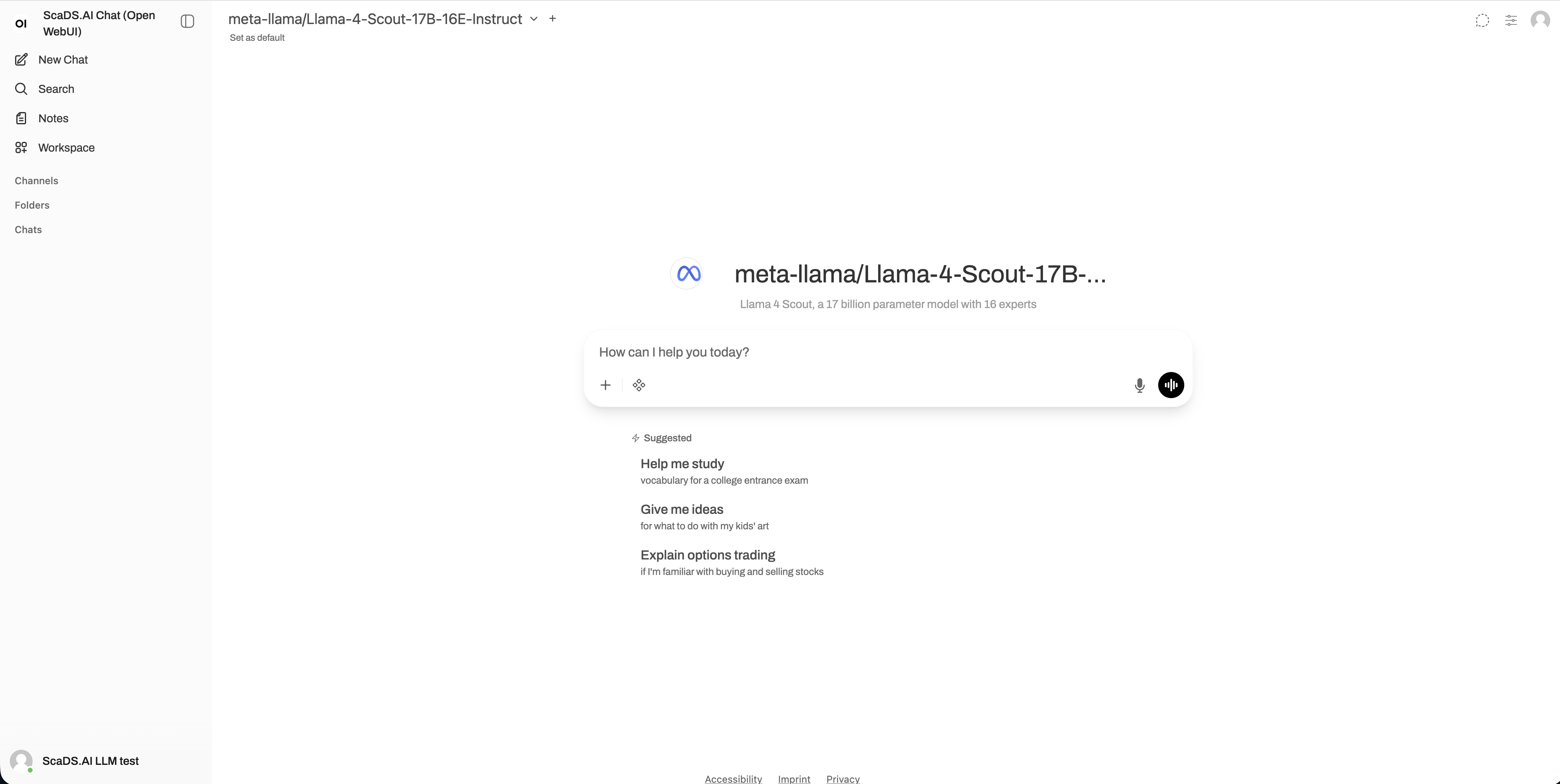The width and height of the screenshot is (1560, 784).
Task: Open the Chats section
Action: (29, 229)
